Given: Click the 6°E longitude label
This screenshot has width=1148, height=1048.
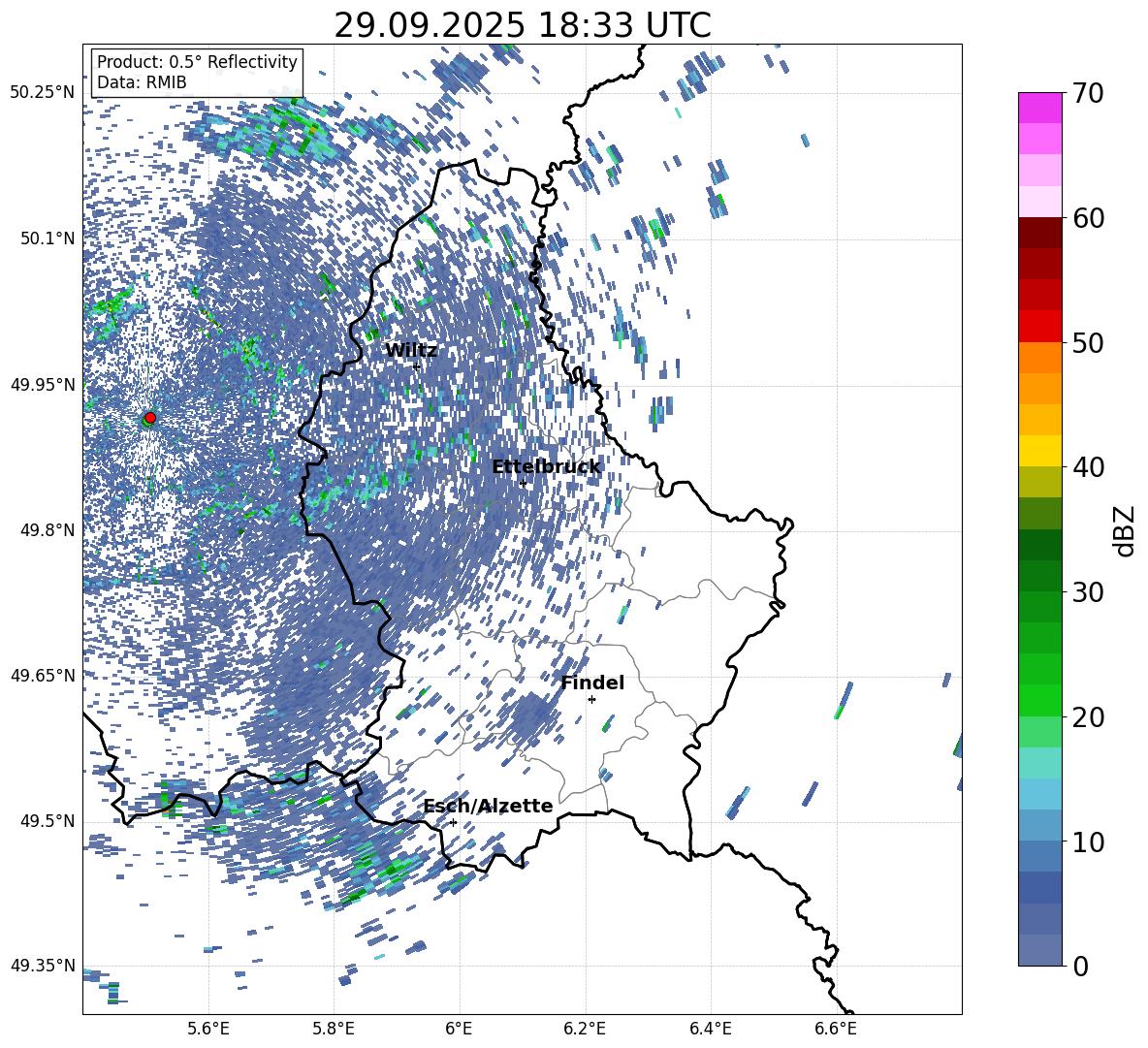Looking at the screenshot, I should coord(459,1029).
